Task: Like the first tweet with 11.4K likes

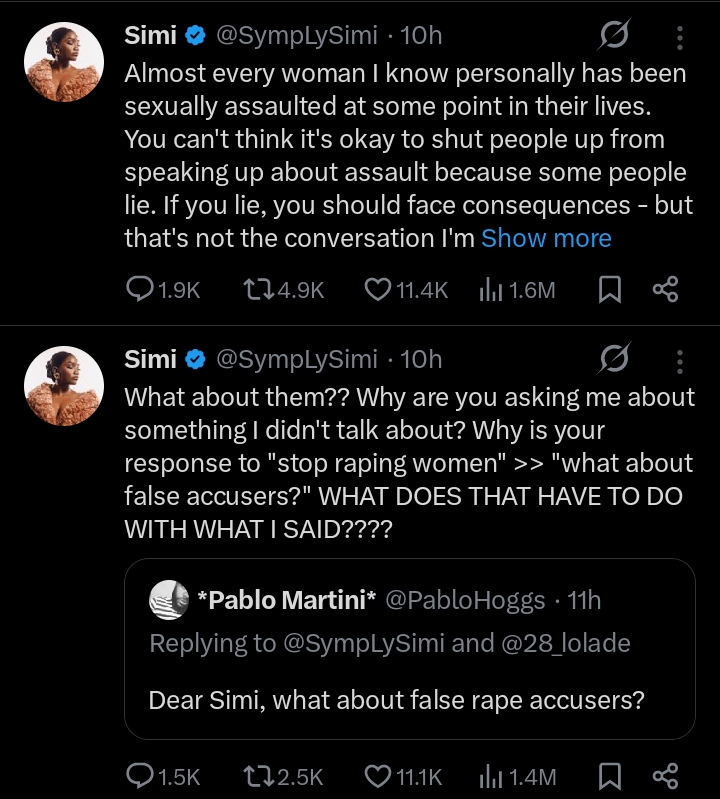Action: [x=377, y=290]
